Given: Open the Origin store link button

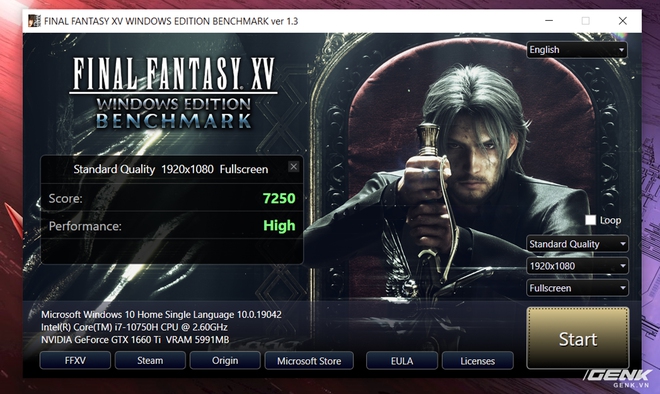Looking at the screenshot, I should tap(225, 361).
